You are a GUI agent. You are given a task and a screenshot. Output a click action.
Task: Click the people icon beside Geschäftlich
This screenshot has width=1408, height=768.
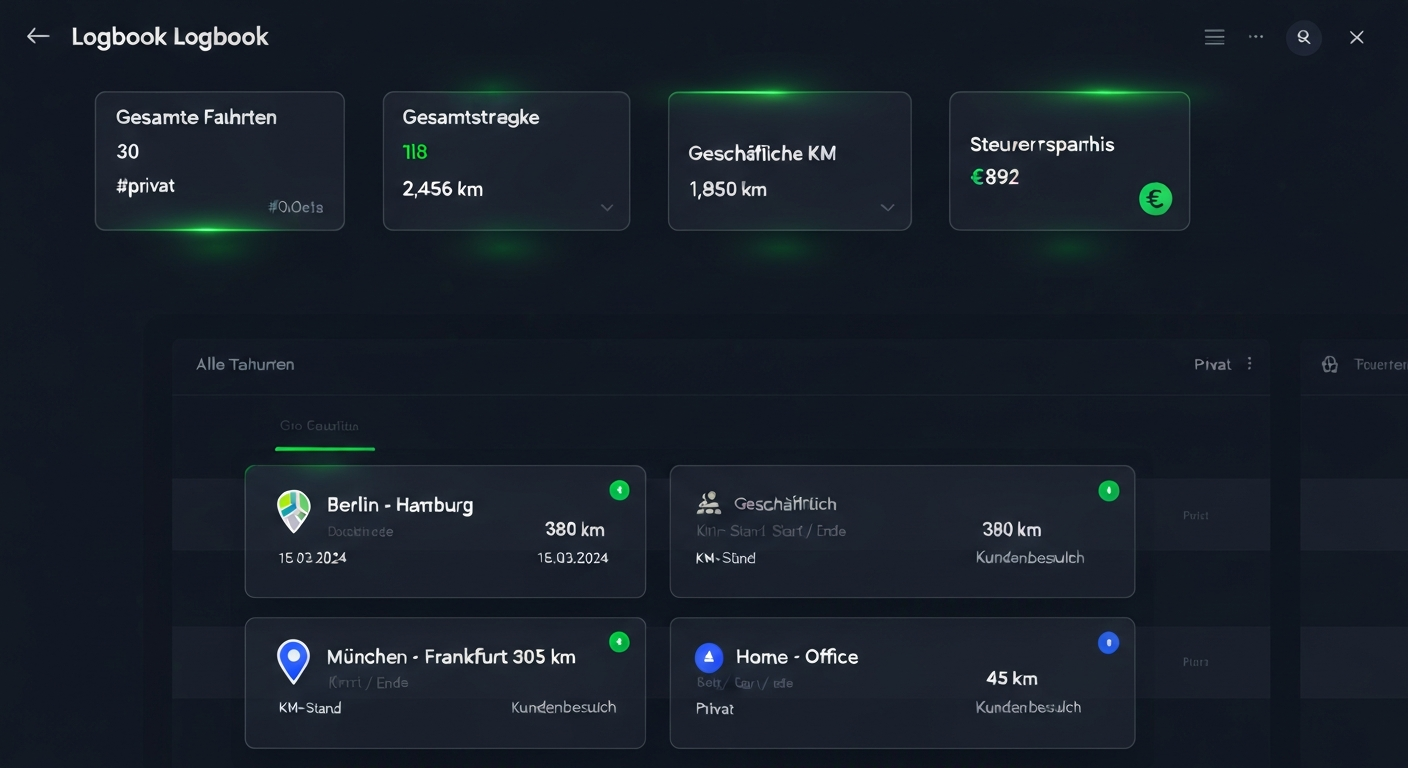click(709, 502)
